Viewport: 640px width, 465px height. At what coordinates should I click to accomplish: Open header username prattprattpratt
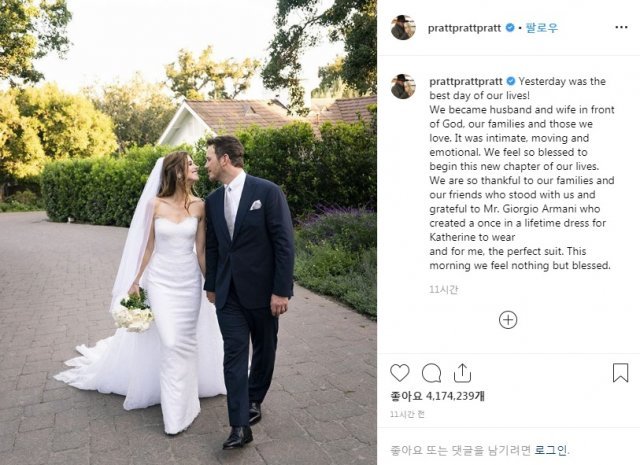click(x=464, y=28)
